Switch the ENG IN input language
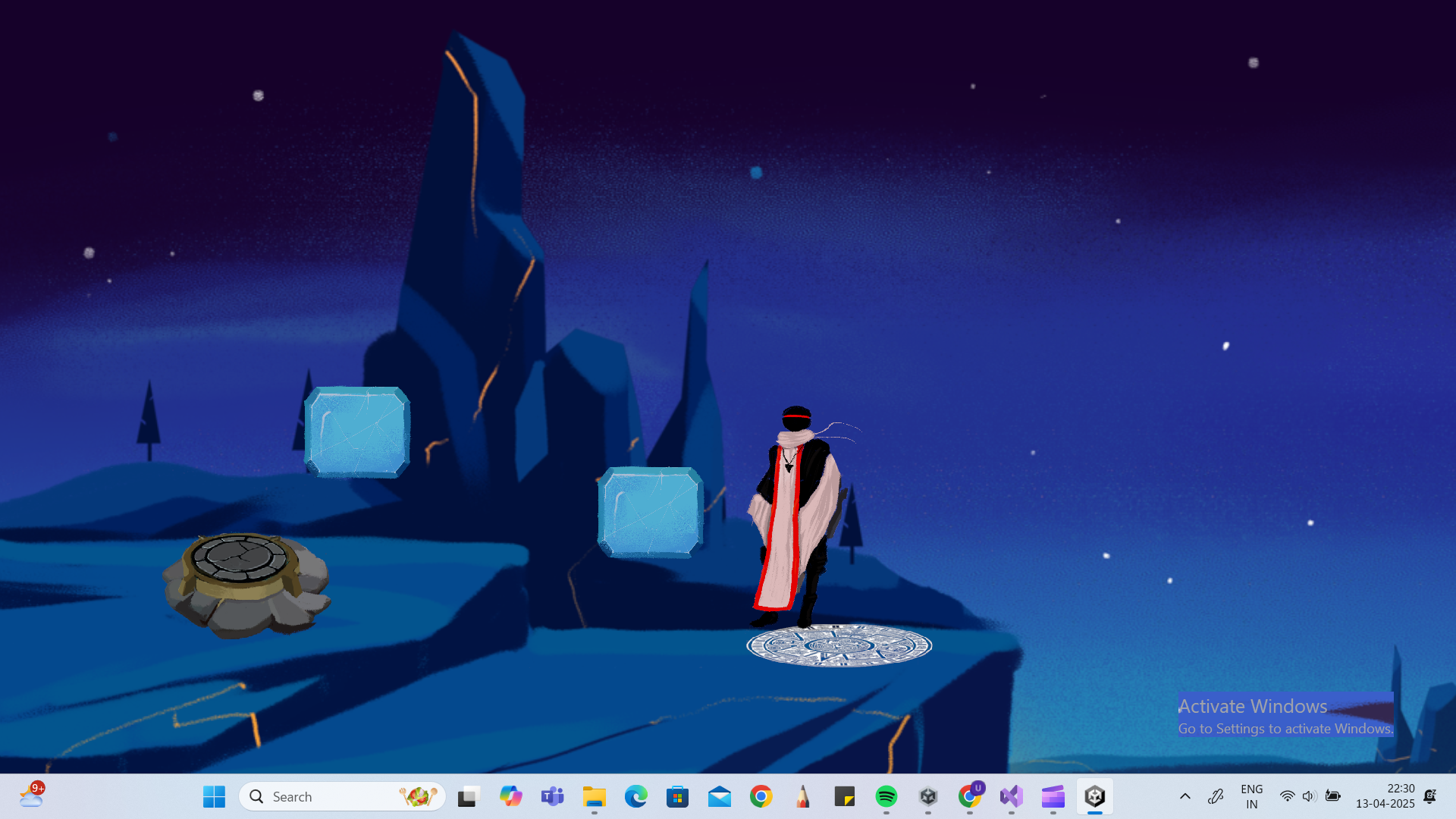This screenshot has height=819, width=1456. pyautogui.click(x=1251, y=796)
